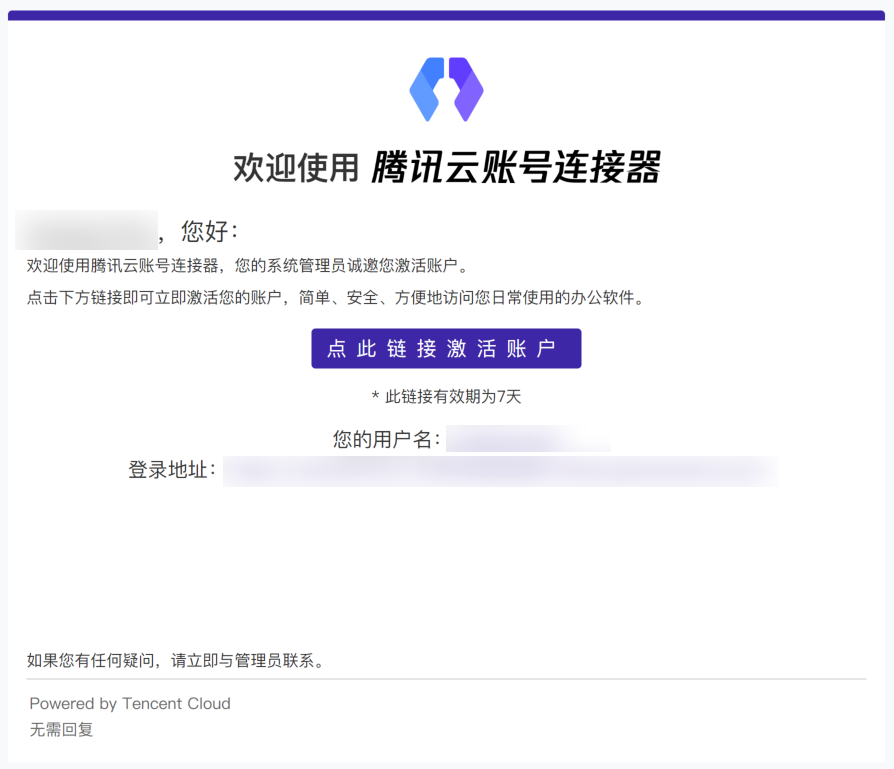
Task: Open the blurred login address link
Action: pyautogui.click(x=500, y=471)
